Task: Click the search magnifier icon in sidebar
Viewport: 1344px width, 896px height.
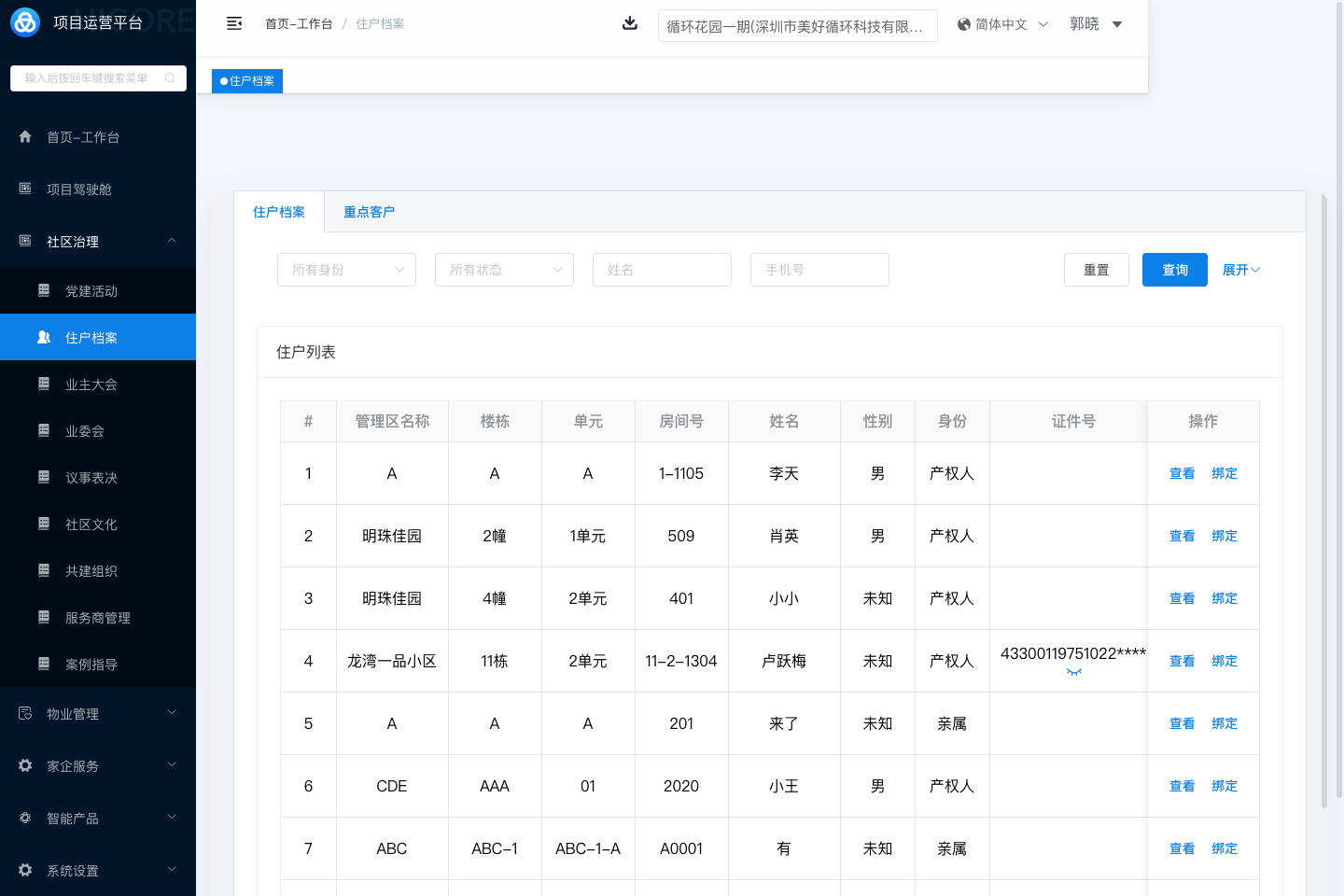Action: pyautogui.click(x=170, y=78)
